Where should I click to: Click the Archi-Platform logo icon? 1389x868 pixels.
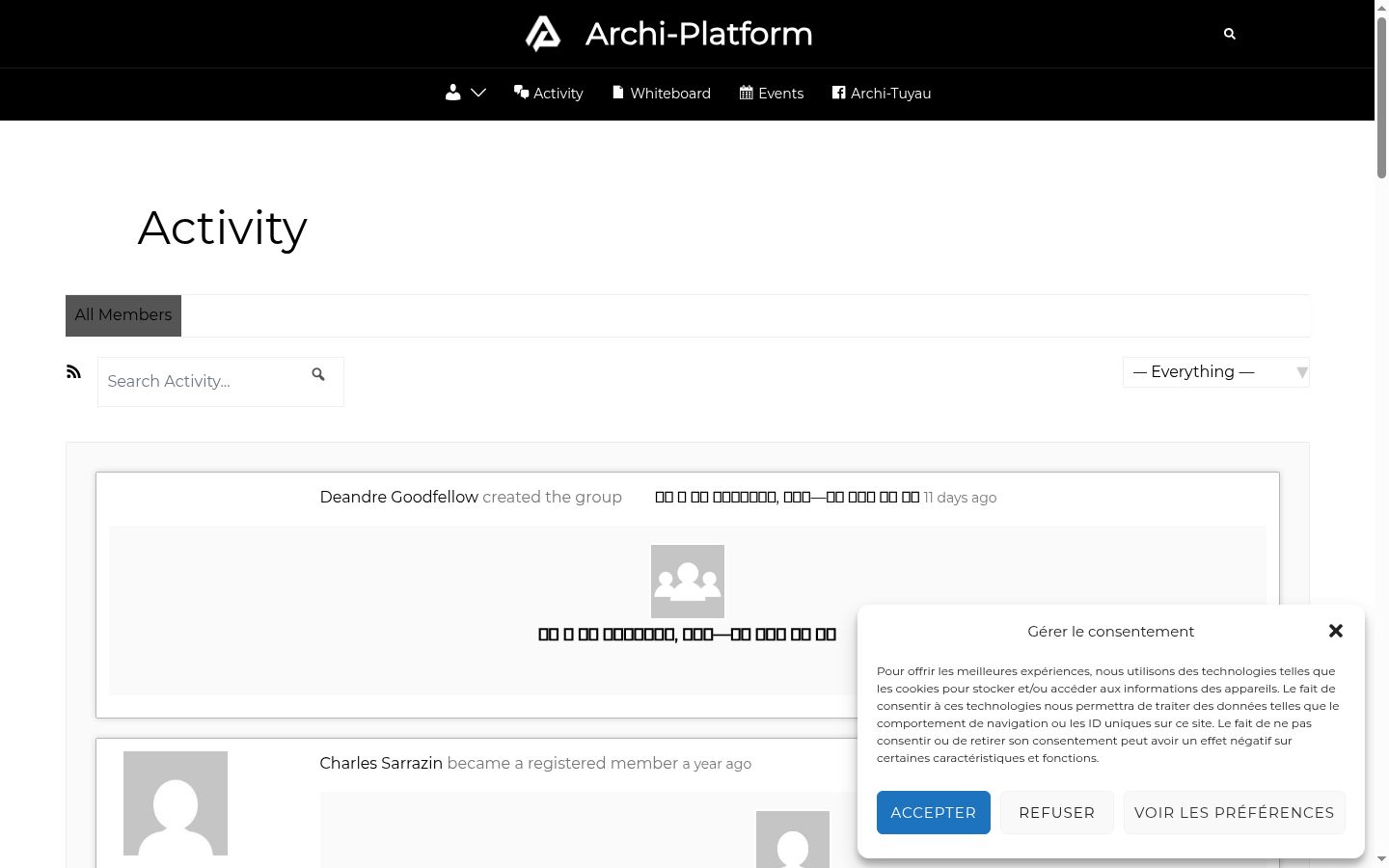[x=543, y=34]
